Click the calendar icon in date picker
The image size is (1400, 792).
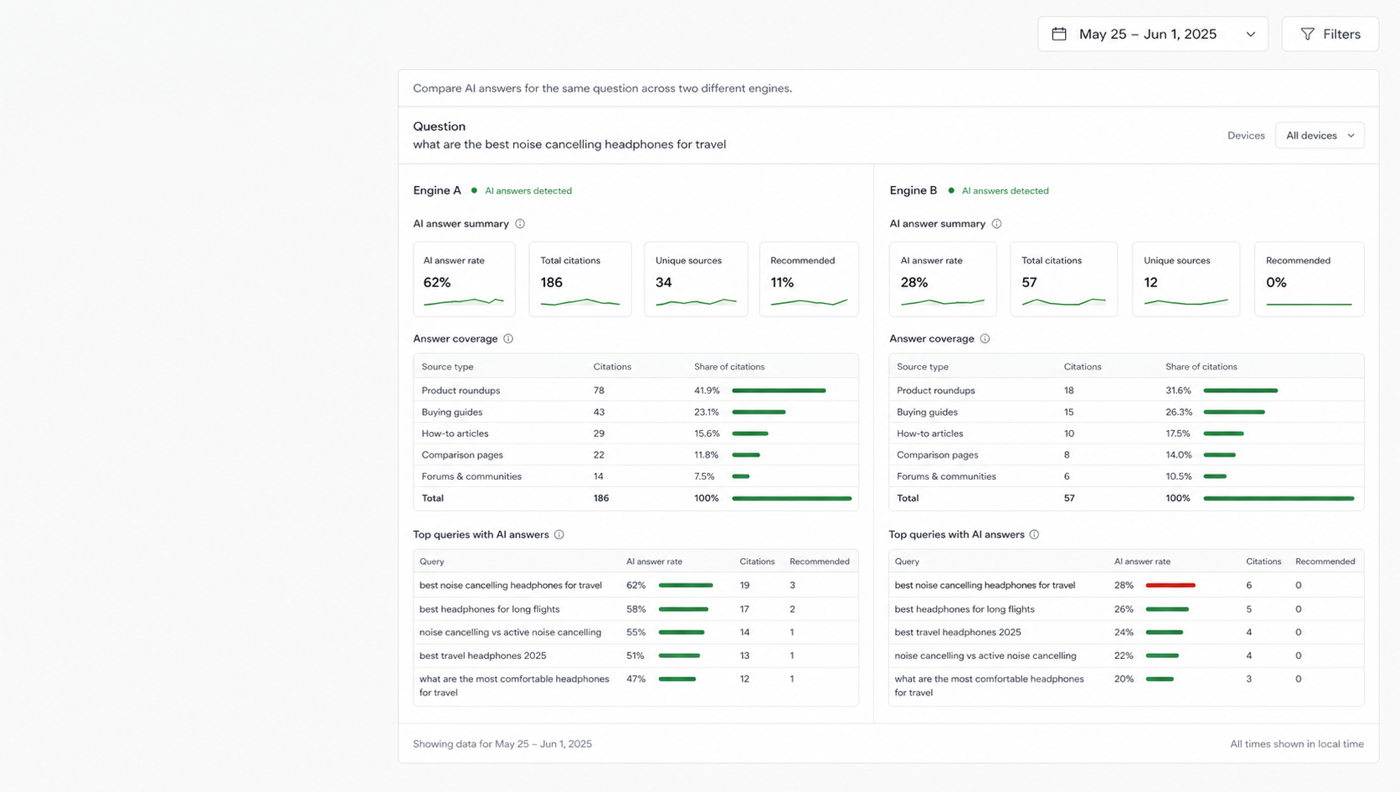1059,34
